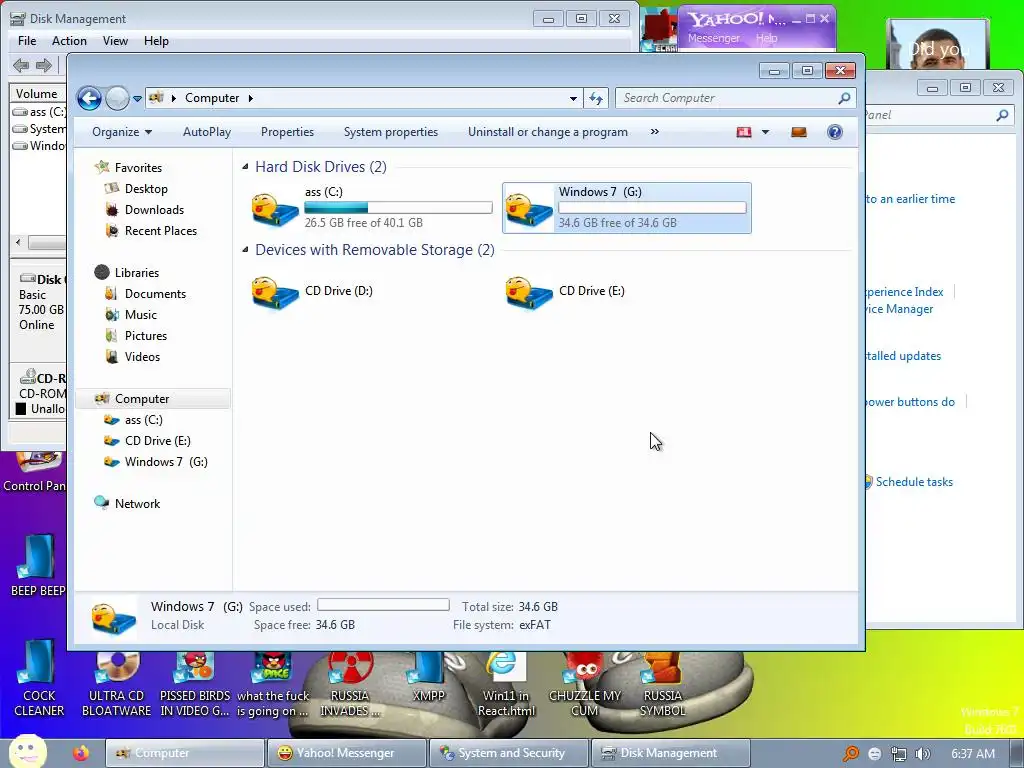Refresh the Computer folder view
The image size is (1024, 768).
[x=596, y=99]
